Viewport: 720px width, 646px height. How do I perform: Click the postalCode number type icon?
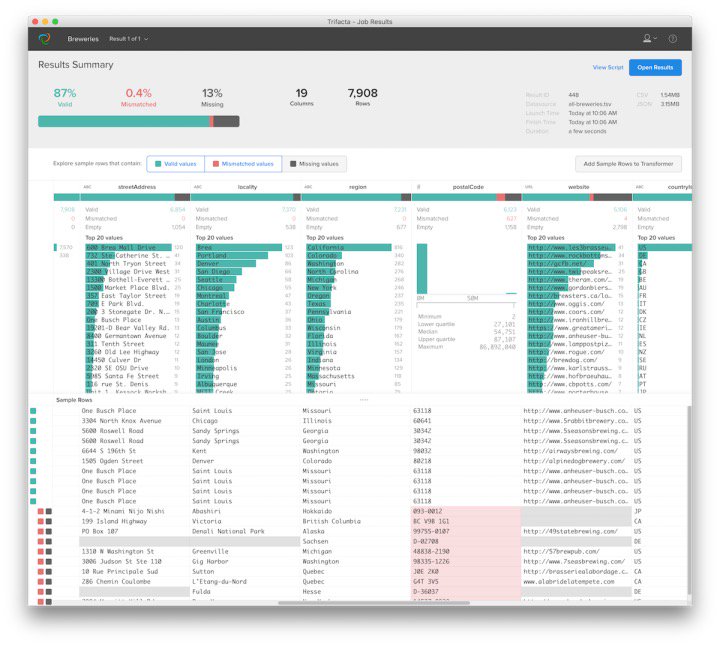click(x=418, y=187)
